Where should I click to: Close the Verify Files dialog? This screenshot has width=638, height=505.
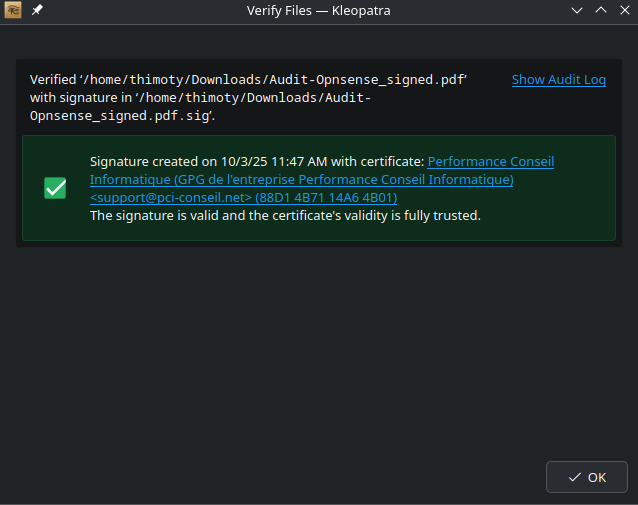coord(624,10)
